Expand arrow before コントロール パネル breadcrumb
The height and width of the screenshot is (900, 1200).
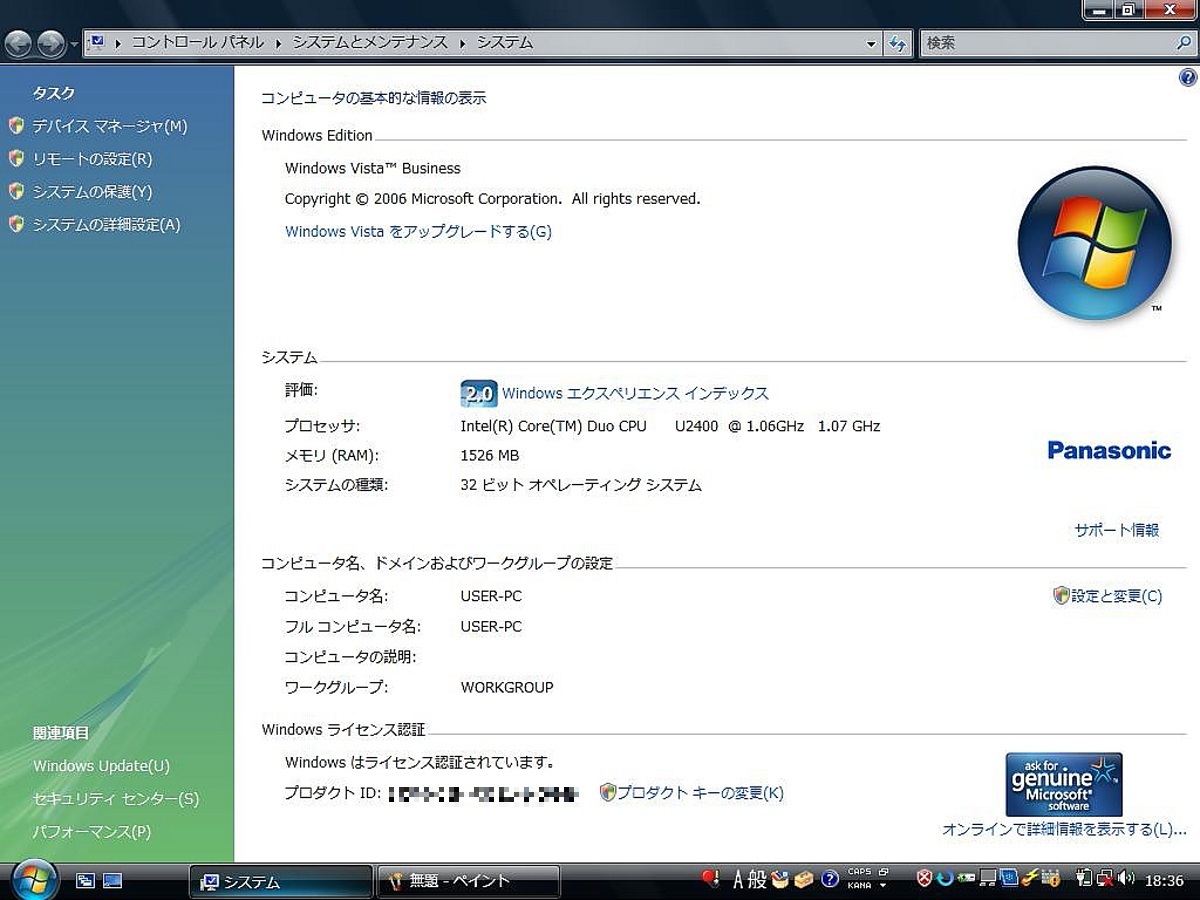pos(119,43)
